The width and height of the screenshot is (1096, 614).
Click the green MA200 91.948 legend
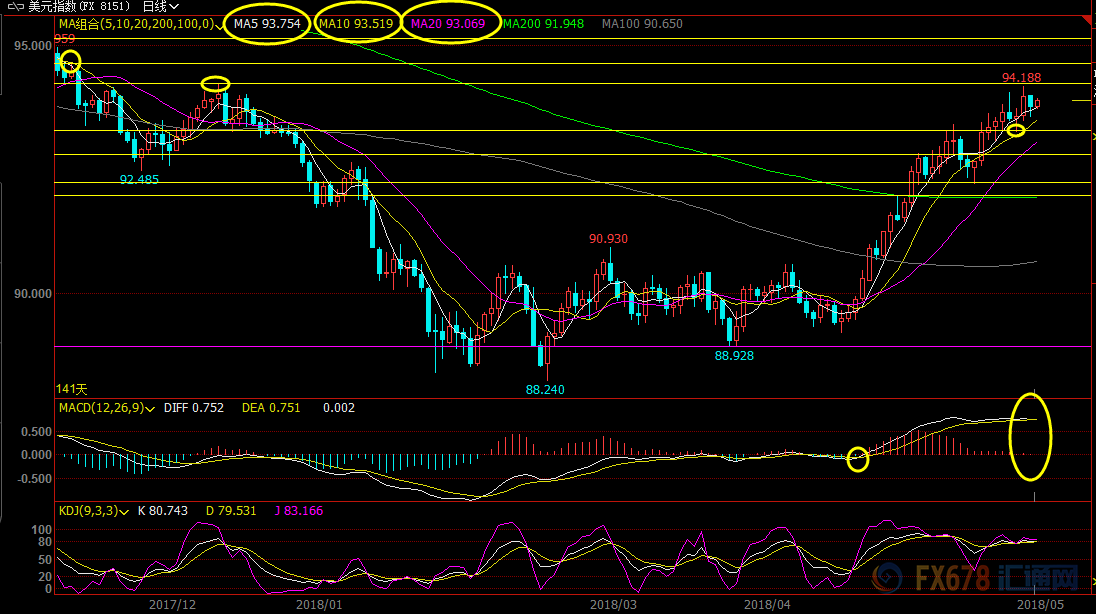[544, 24]
